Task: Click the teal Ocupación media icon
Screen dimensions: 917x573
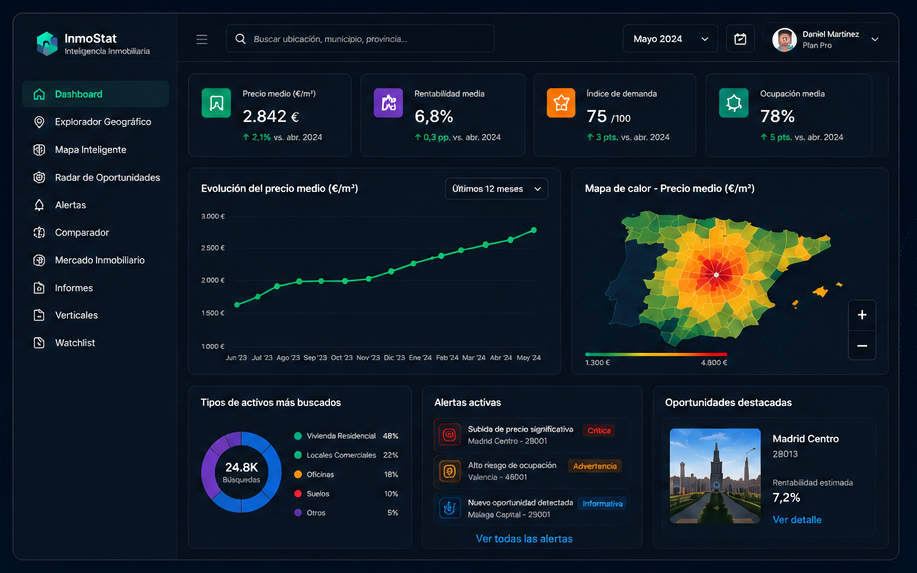Action: [x=733, y=103]
